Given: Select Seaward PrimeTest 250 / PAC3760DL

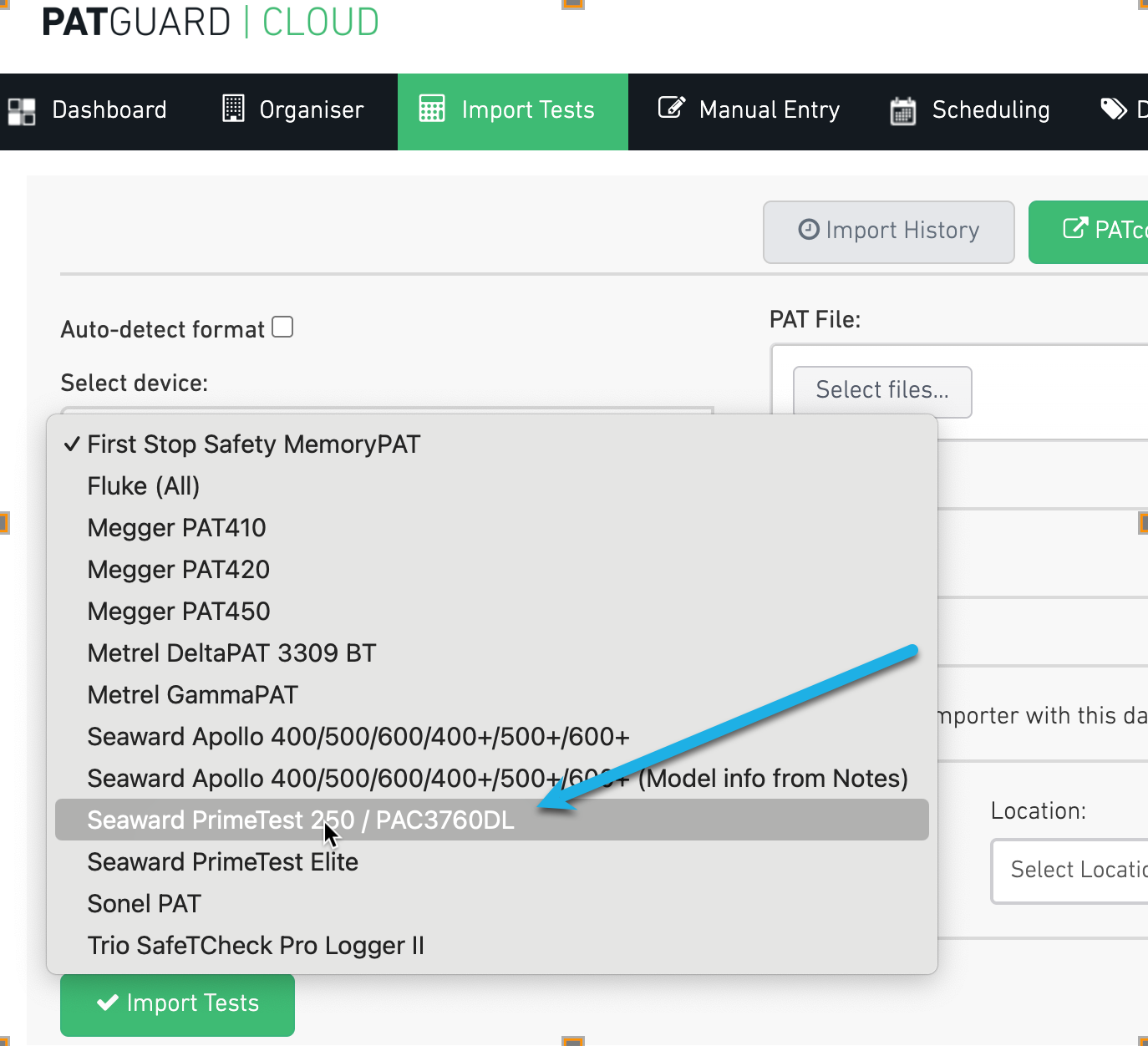Looking at the screenshot, I should (492, 820).
